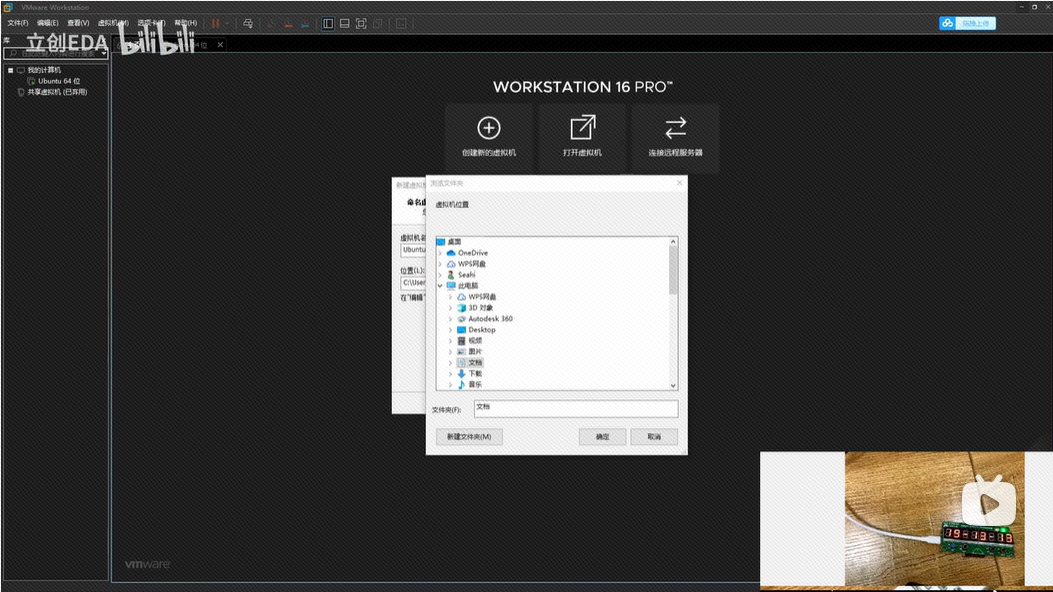Viewport: 1053px width, 592px height.
Task: Click the 位置(L) path field in wizard behind
Action: point(413,283)
